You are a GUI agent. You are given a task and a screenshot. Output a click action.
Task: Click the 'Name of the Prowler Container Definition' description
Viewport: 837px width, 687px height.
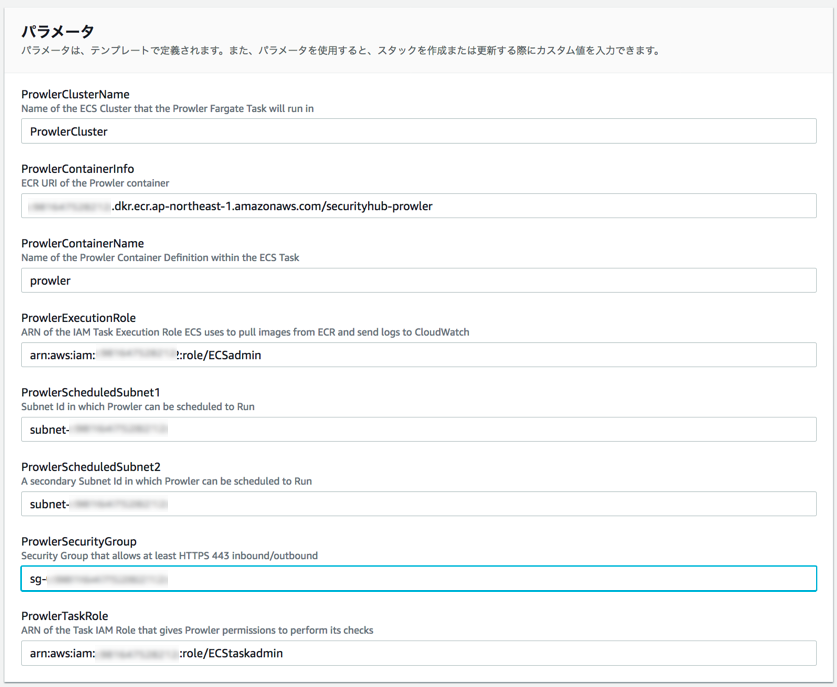pyautogui.click(x=160, y=257)
